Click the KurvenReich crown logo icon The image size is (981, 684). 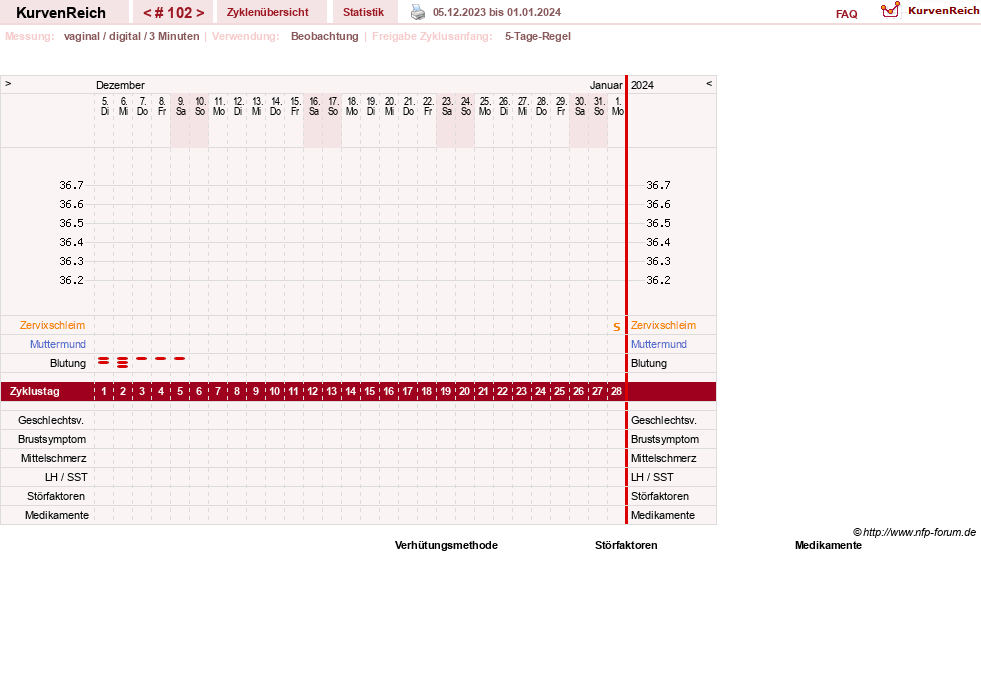890,10
